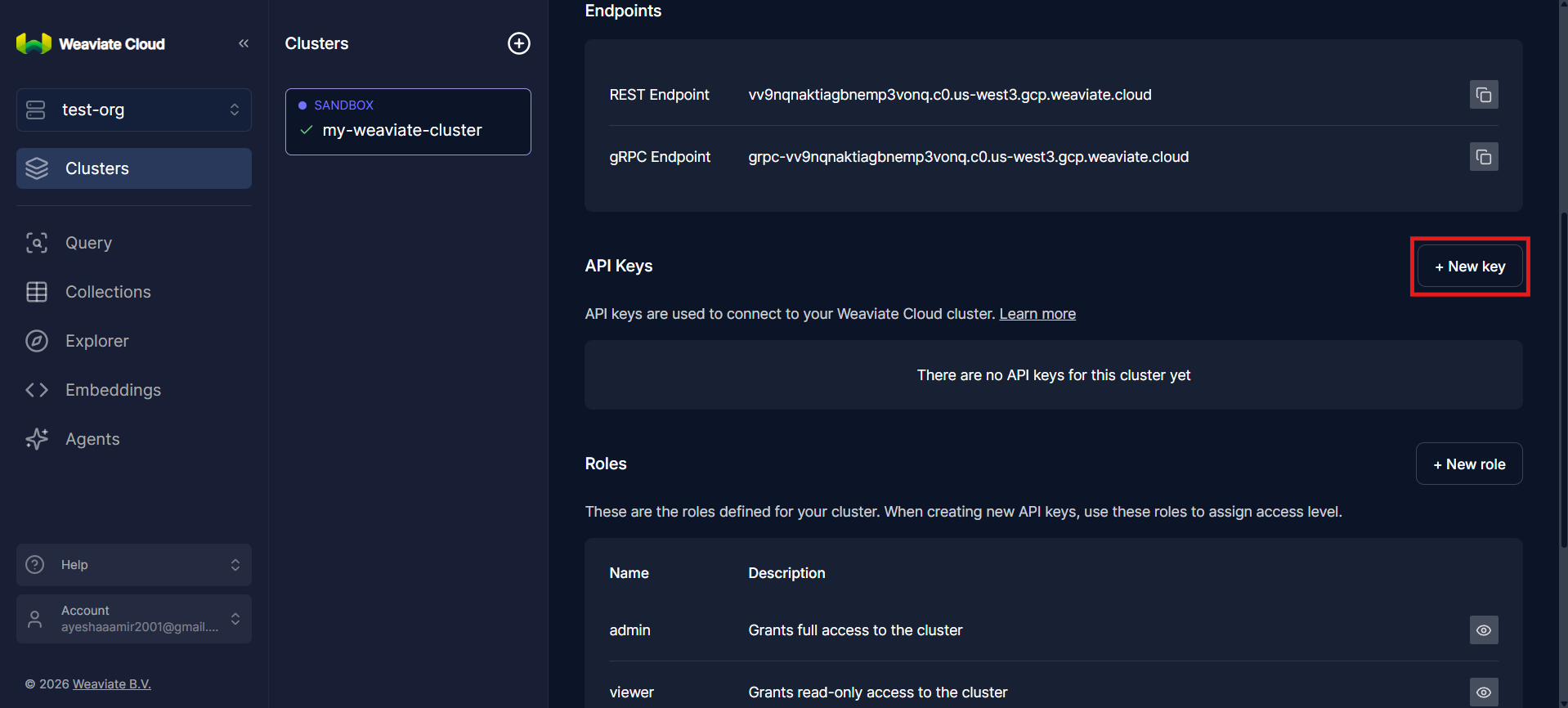View admin role details eye icon
The height and width of the screenshot is (708, 1568).
pos(1483,630)
